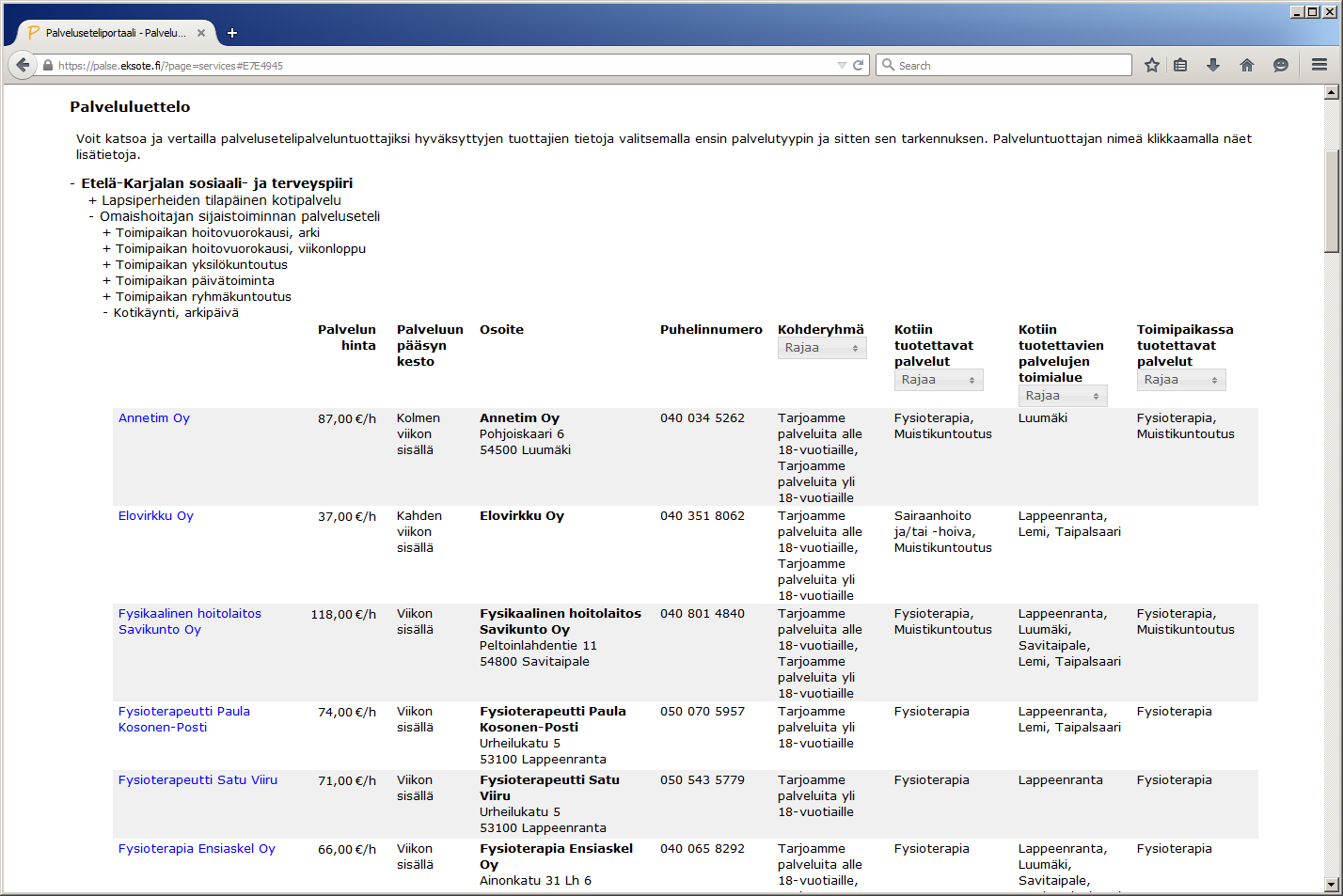Click price 37,00 €/h

347,517
